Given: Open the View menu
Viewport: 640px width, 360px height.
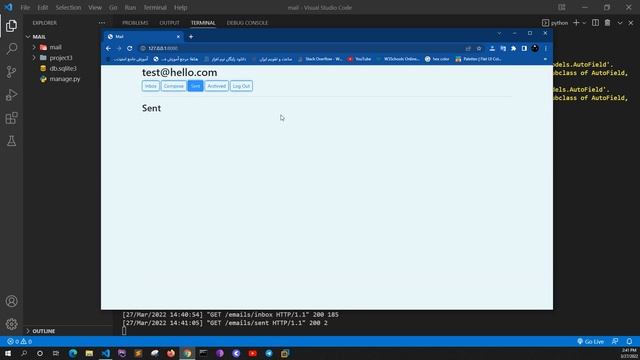Looking at the screenshot, I should tap(95, 7).
